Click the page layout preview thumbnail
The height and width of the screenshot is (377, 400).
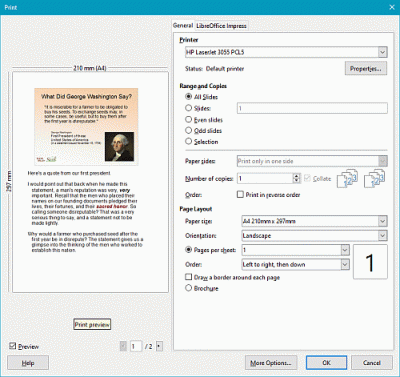370,262
